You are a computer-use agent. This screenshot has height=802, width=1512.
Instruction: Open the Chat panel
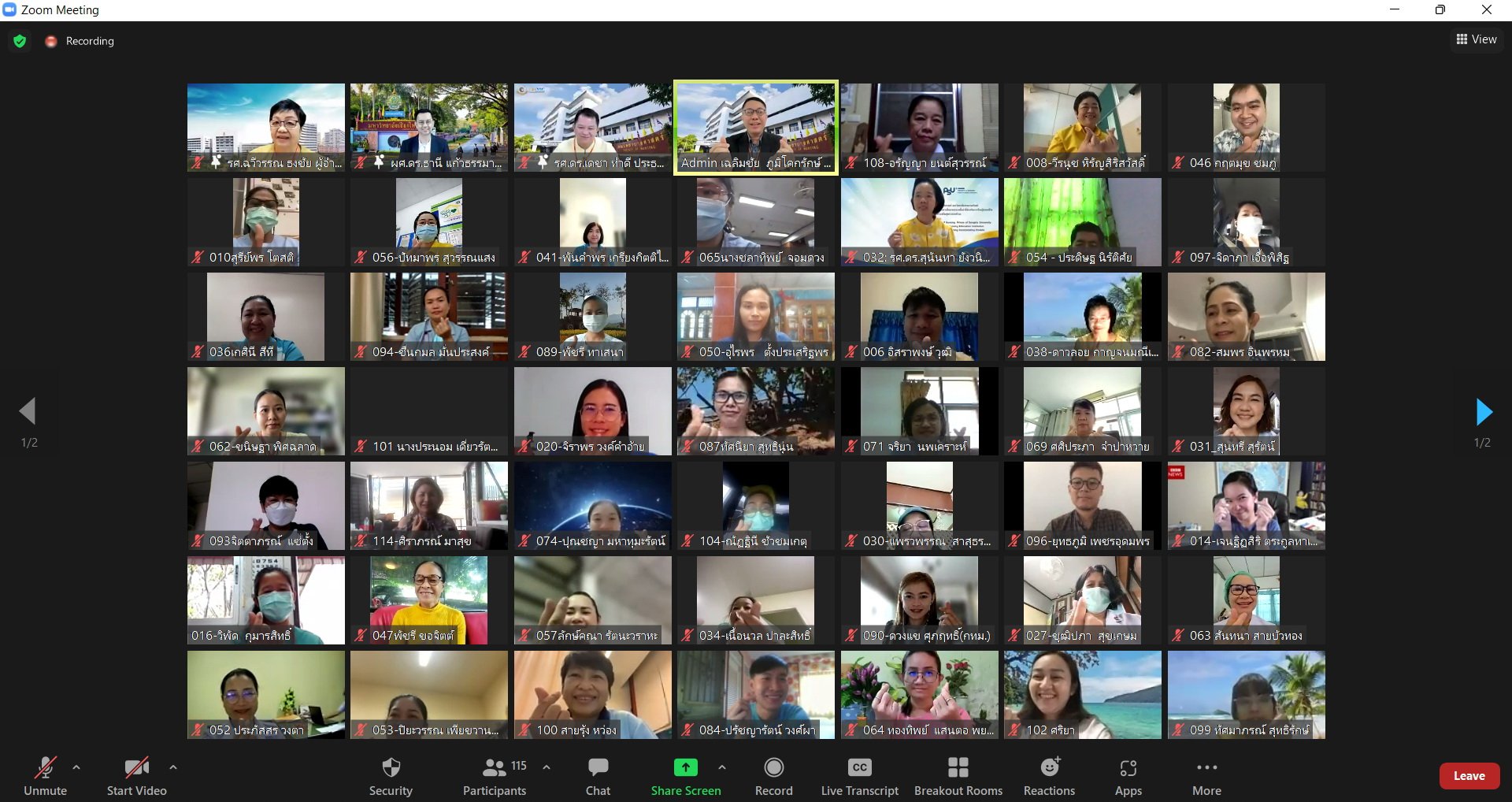(x=598, y=776)
